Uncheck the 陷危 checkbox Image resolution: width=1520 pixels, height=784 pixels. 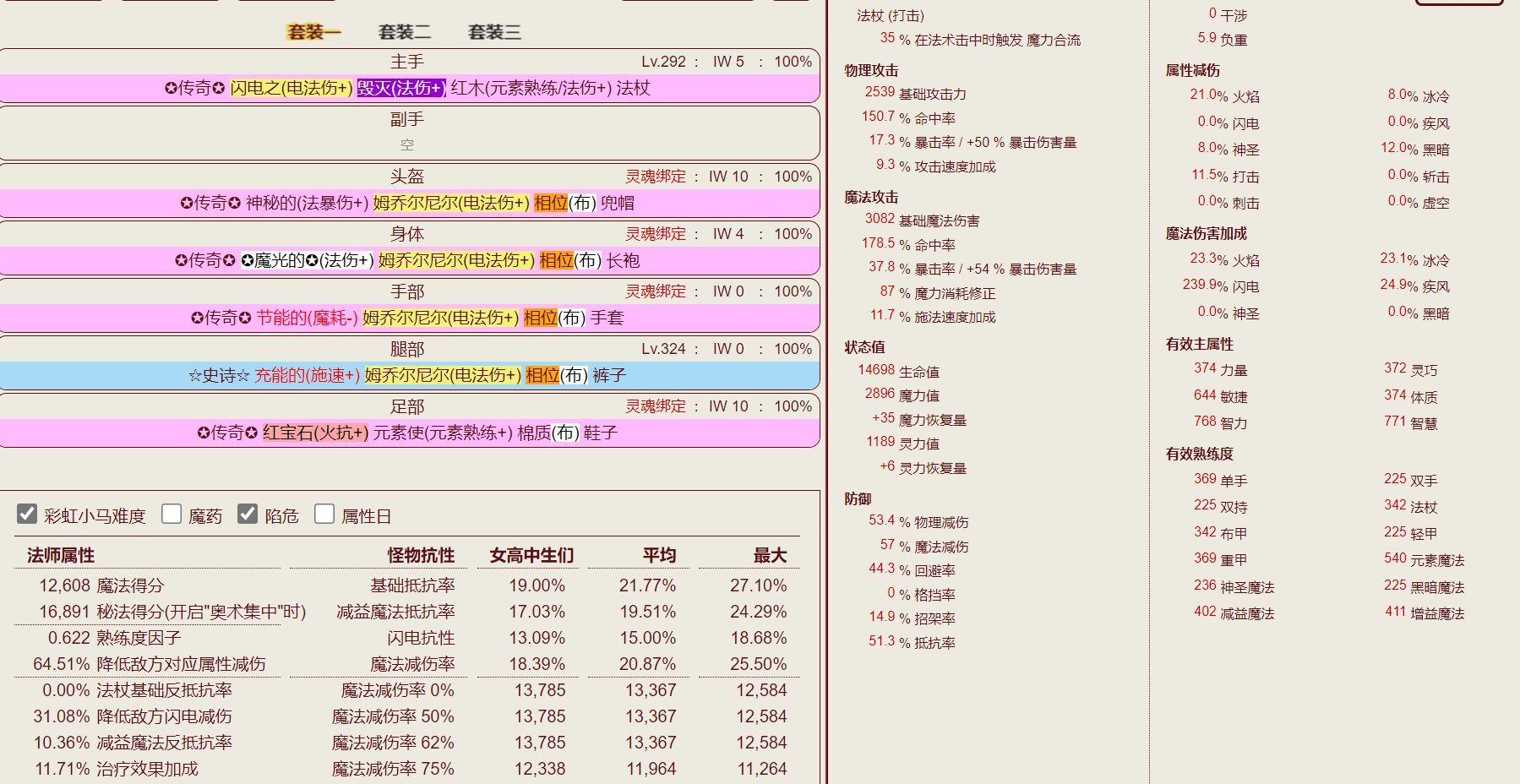(x=248, y=514)
